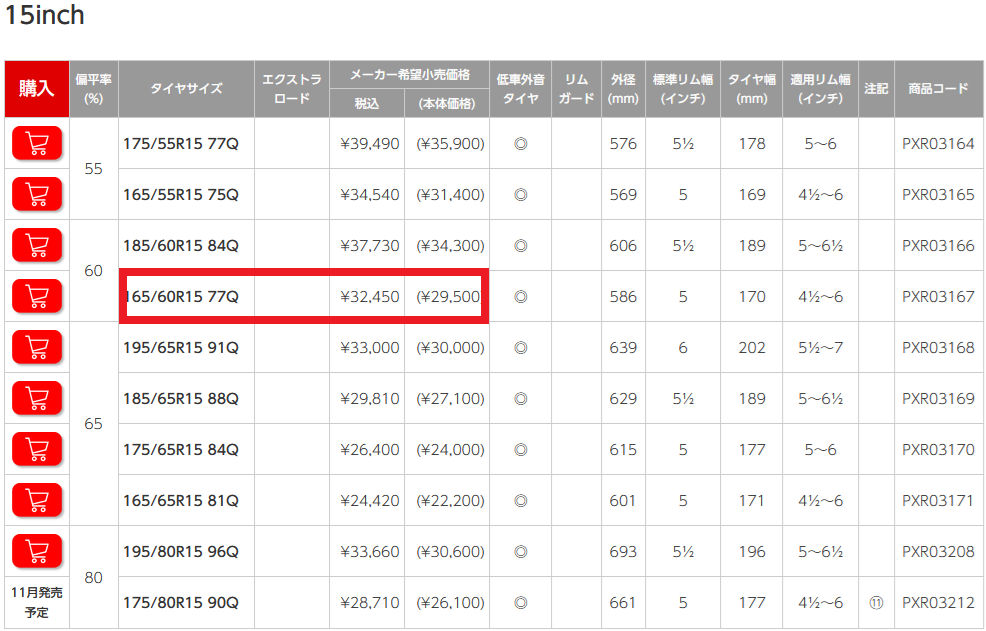This screenshot has width=986, height=631.
Task: Click the 商品コード column header
Action: click(938, 89)
